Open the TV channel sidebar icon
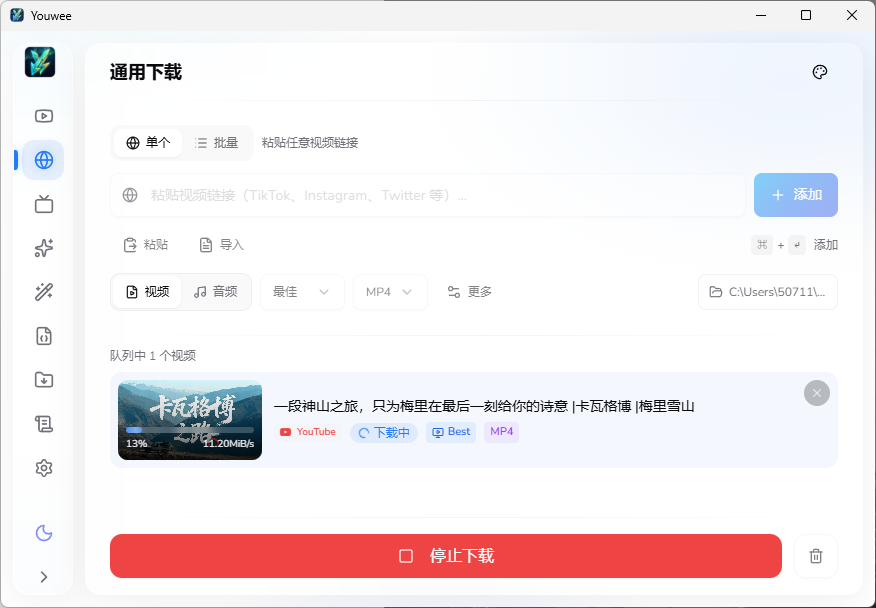 43,205
